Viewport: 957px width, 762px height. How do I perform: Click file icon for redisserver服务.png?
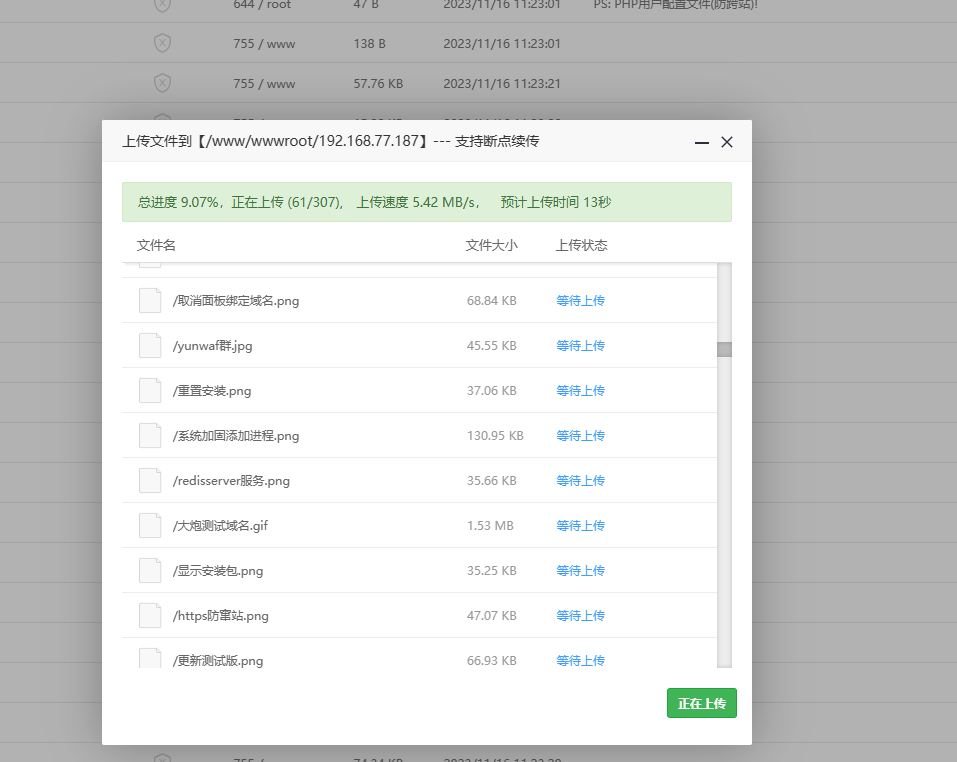click(150, 481)
